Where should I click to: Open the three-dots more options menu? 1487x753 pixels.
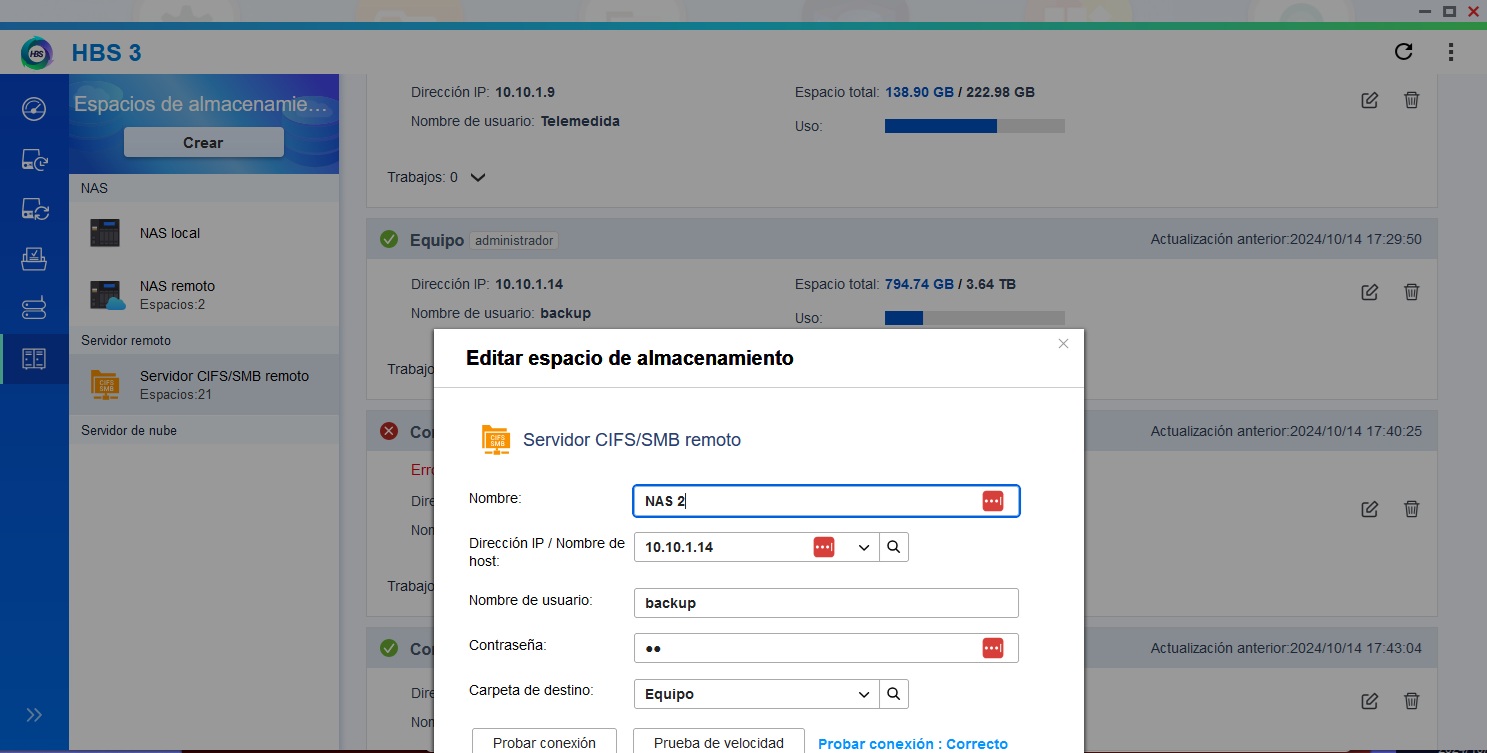pos(1451,52)
